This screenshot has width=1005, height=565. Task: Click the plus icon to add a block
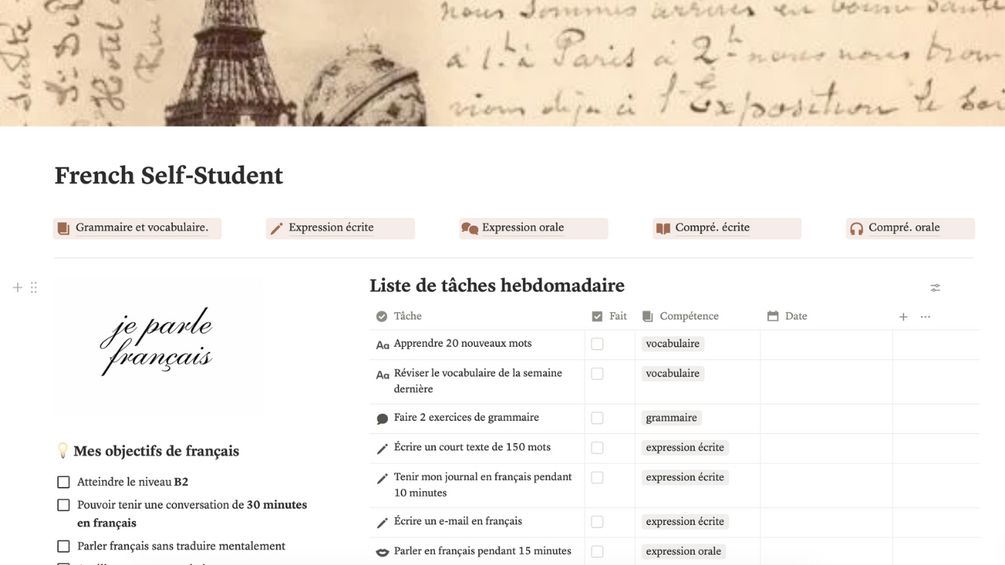(x=17, y=288)
